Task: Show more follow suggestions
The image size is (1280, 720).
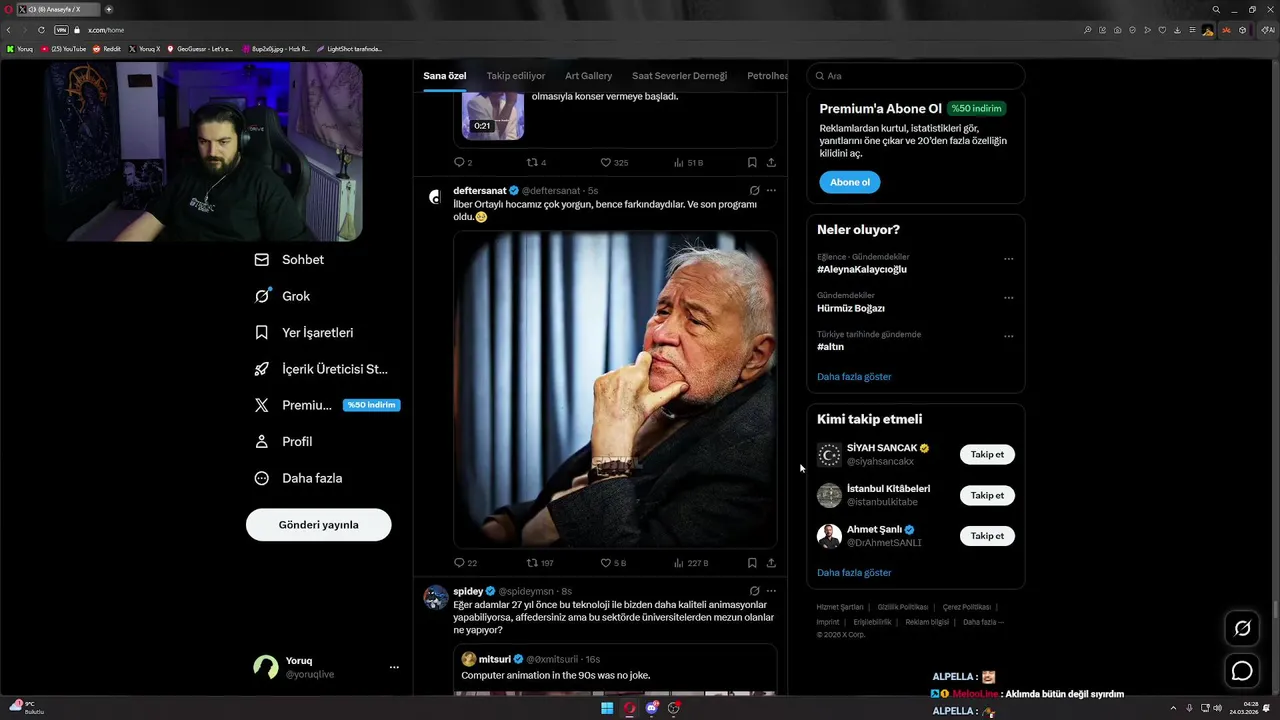Action: [854, 573]
